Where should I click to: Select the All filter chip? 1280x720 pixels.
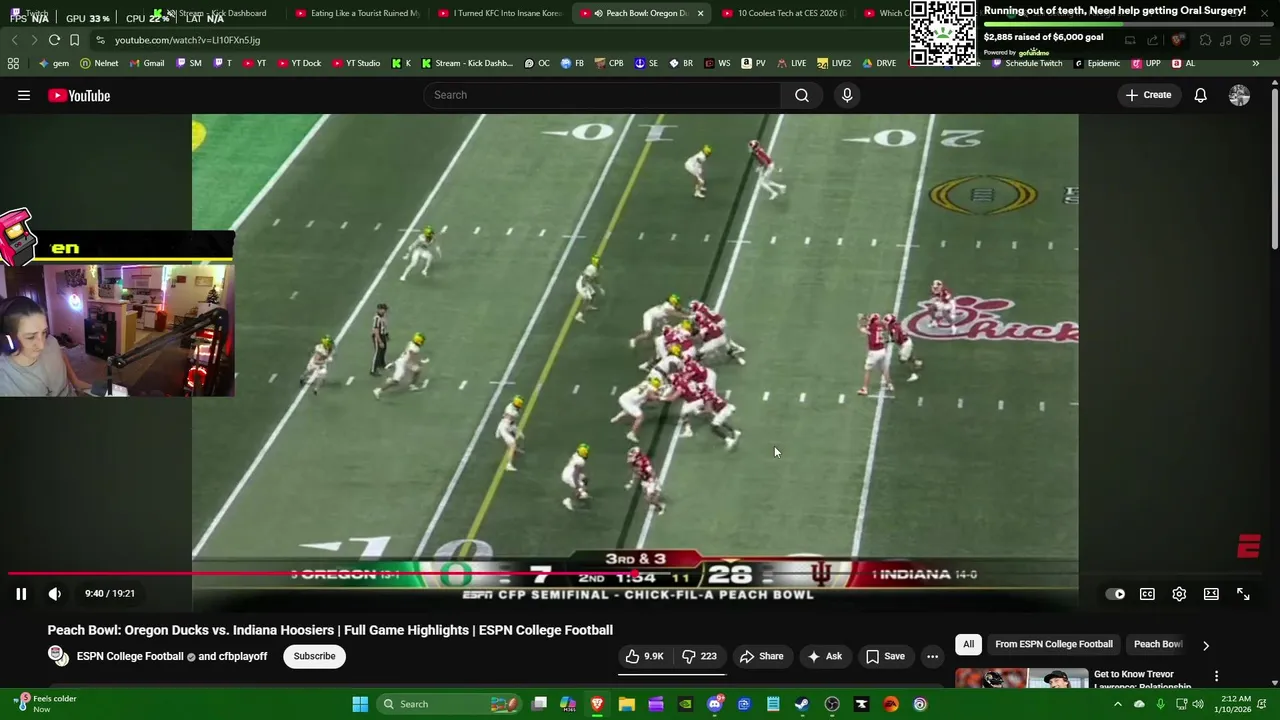(968, 644)
